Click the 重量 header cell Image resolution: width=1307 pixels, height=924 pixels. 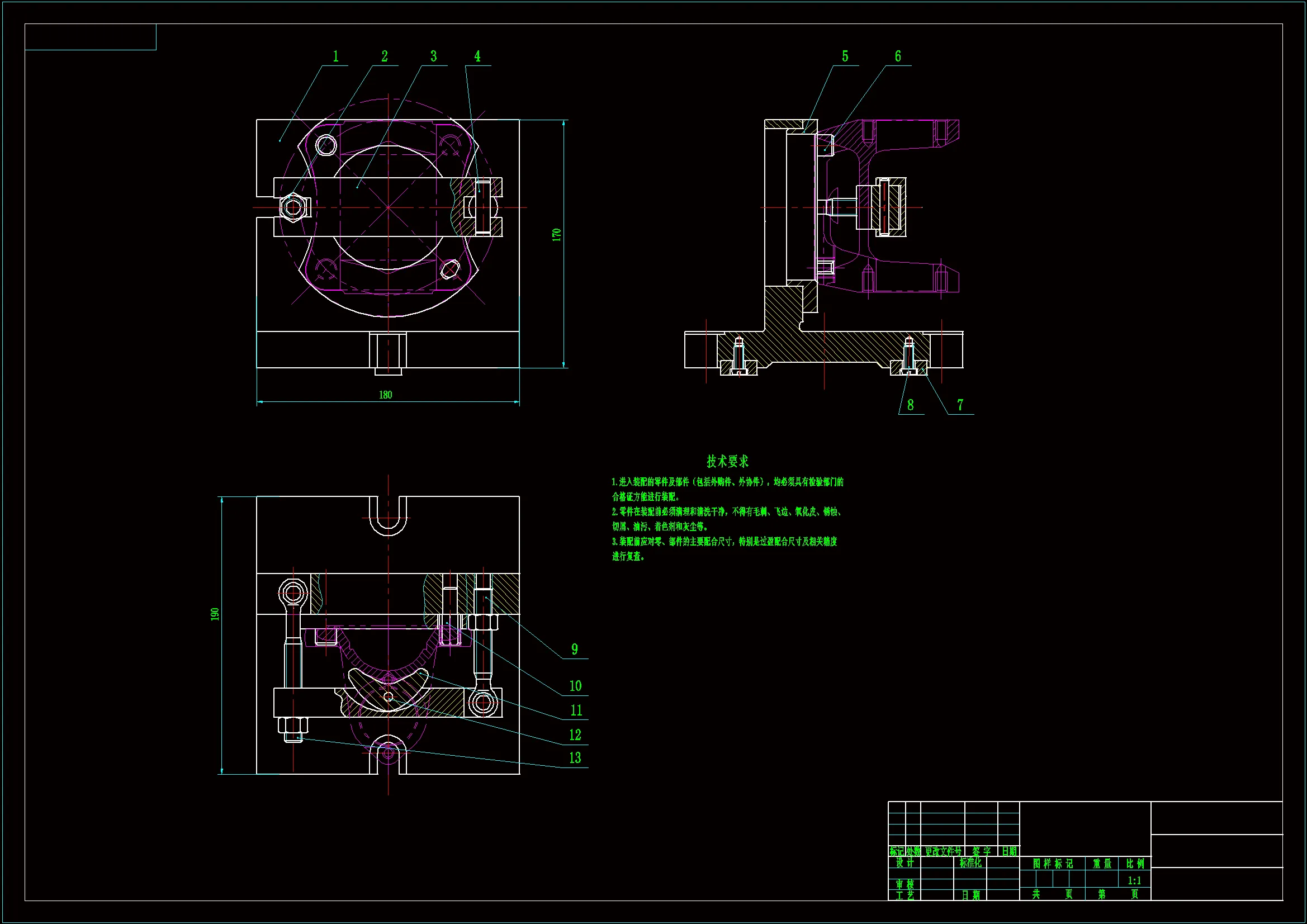coord(1101,864)
